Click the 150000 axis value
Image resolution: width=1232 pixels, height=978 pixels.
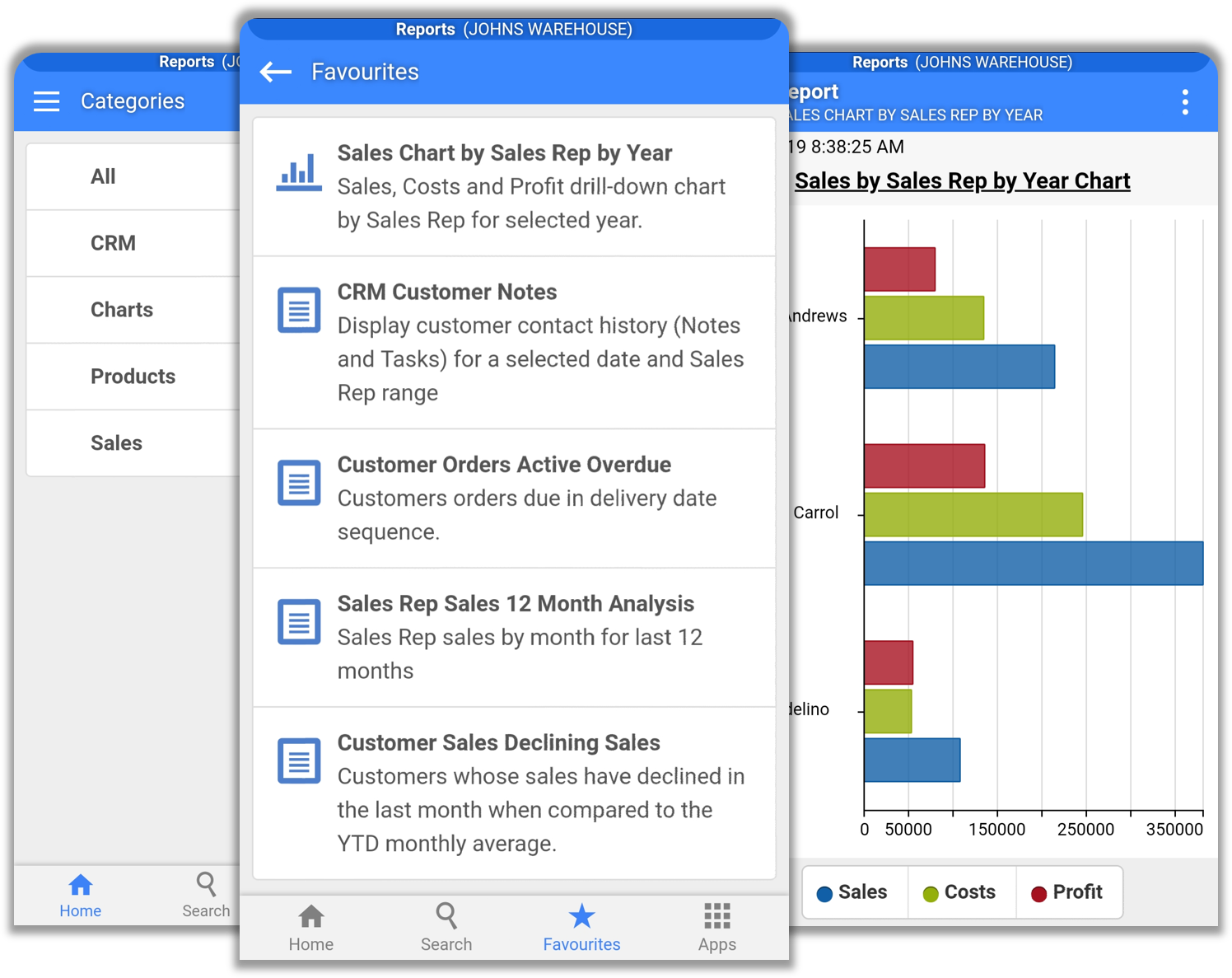point(997,830)
